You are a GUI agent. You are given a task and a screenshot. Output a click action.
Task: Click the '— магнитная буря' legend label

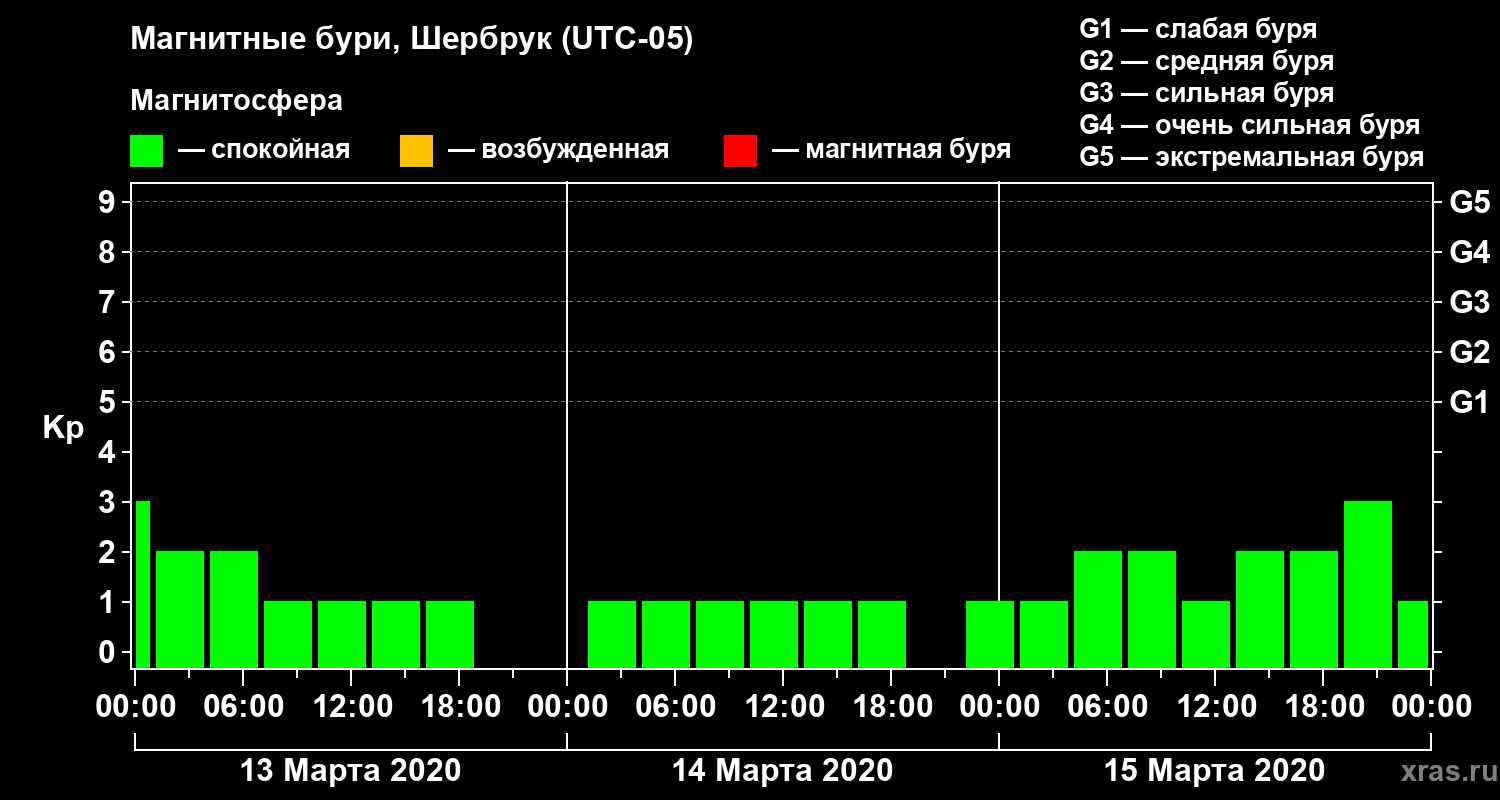891,150
